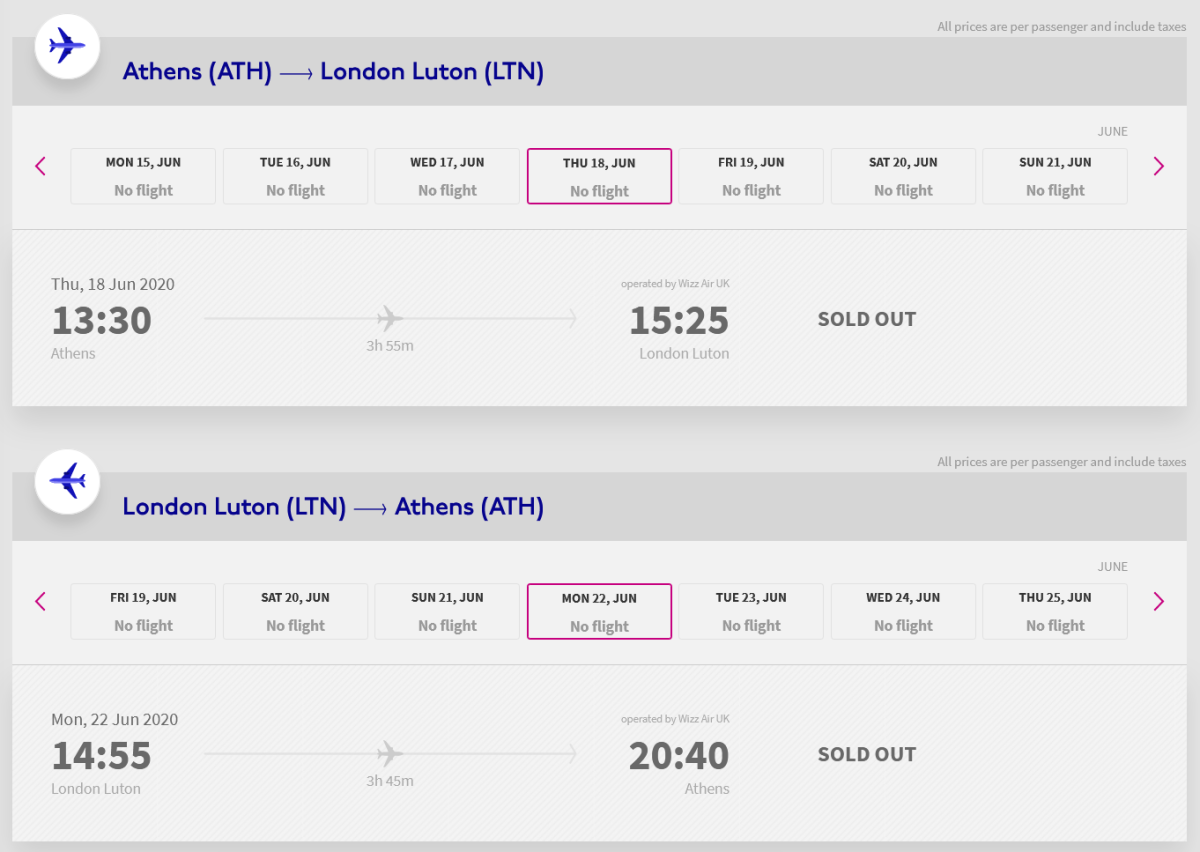
Task: Select outbound date Mon 15, Jun
Action: point(143,176)
